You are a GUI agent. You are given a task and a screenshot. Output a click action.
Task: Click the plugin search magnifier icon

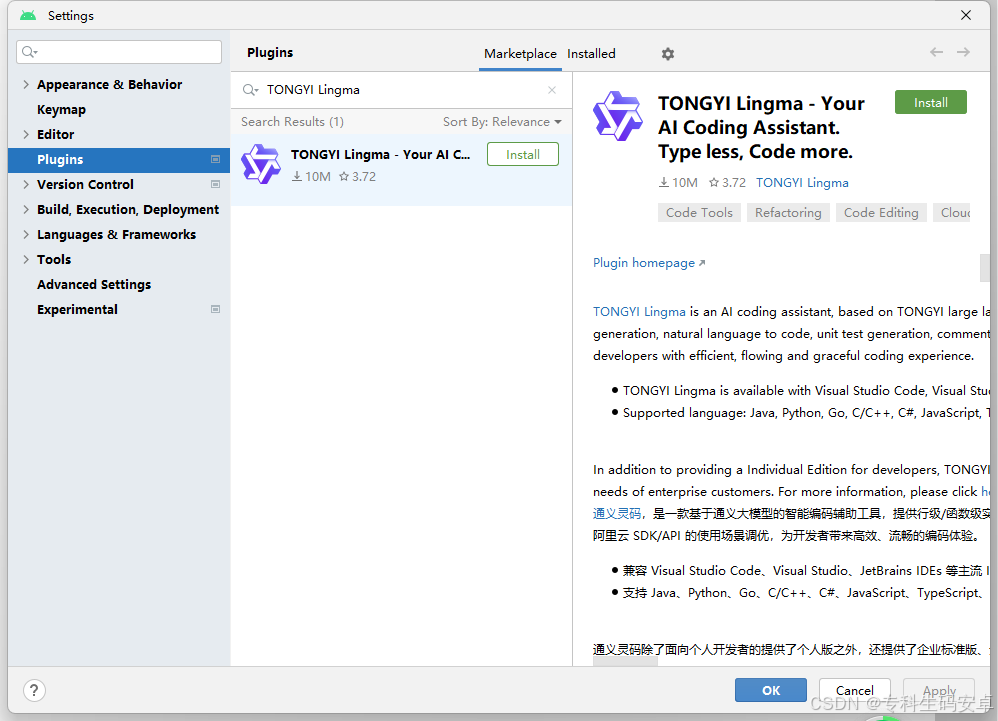pyautogui.click(x=250, y=90)
